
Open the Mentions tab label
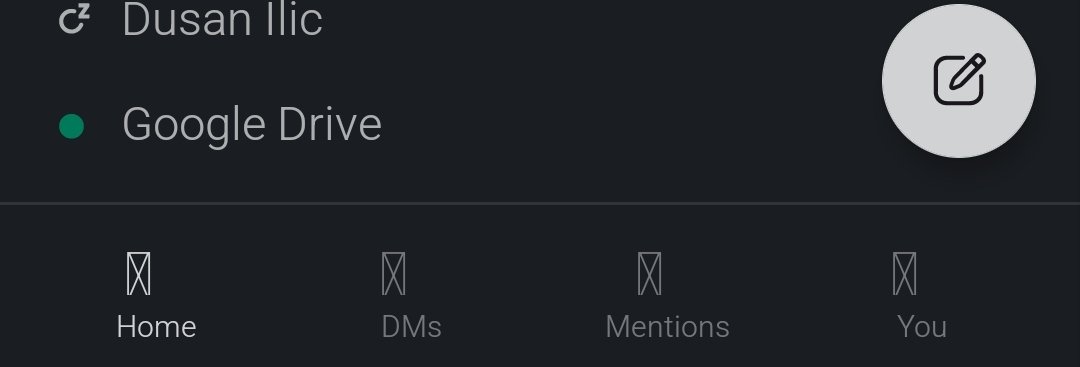[x=667, y=326]
